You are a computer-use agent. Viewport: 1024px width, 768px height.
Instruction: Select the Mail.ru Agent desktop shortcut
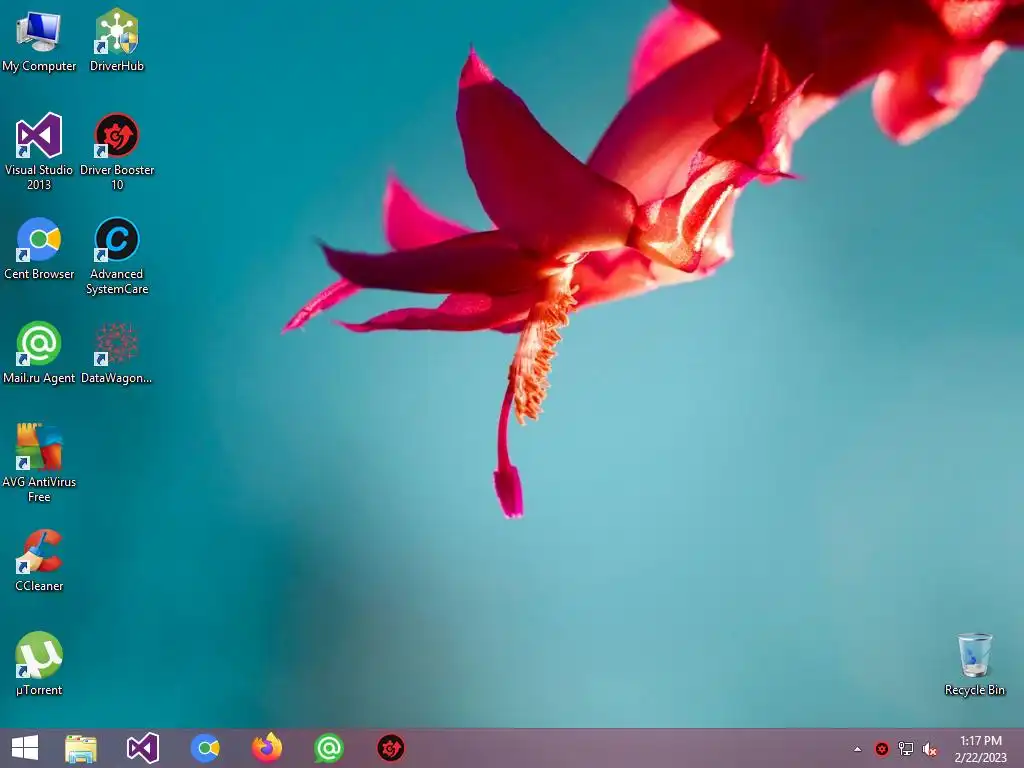39,353
